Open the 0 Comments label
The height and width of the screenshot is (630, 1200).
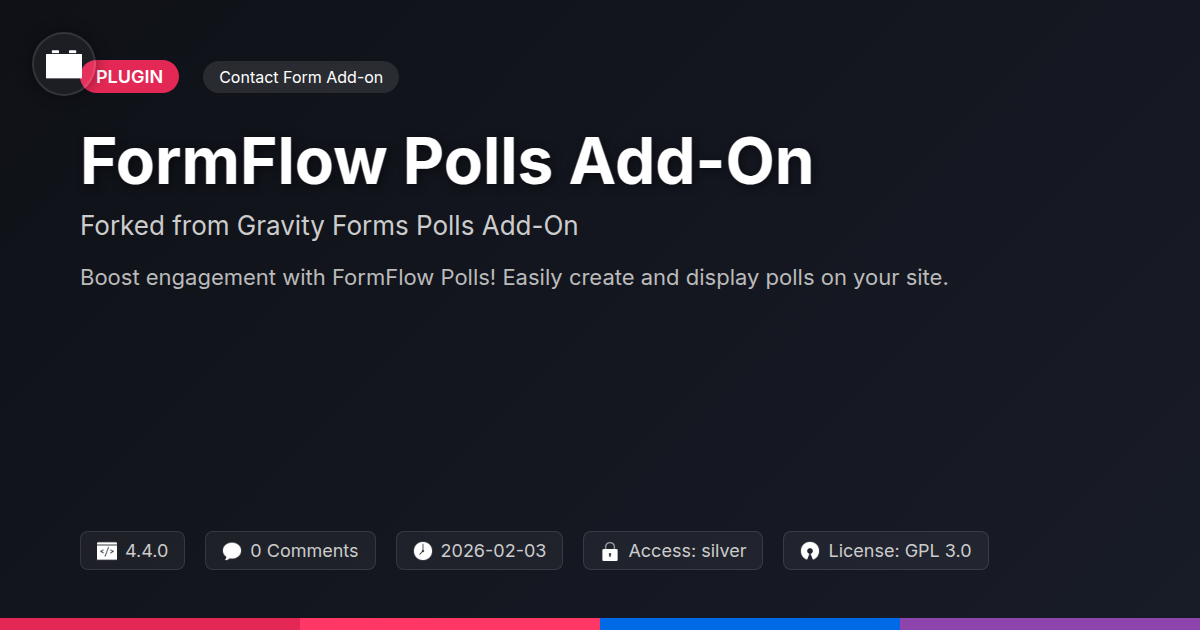[304, 551]
